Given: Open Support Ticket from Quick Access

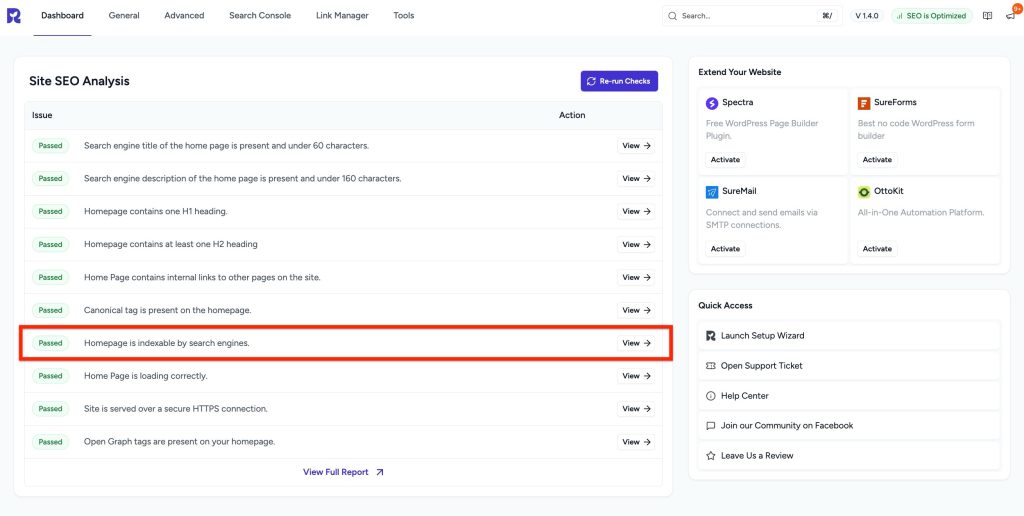Looking at the screenshot, I should coord(761,366).
